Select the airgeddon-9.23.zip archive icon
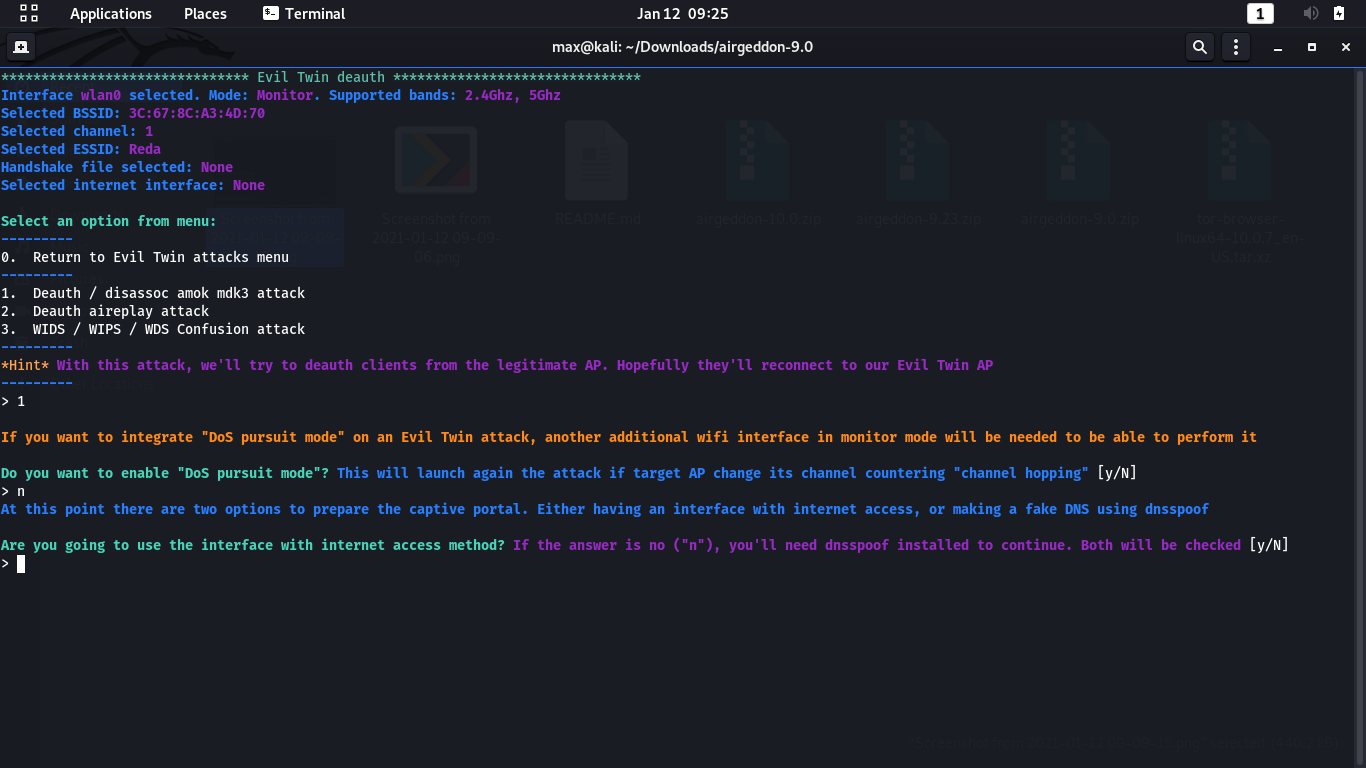Image resolution: width=1366 pixels, height=768 pixels. point(918,160)
